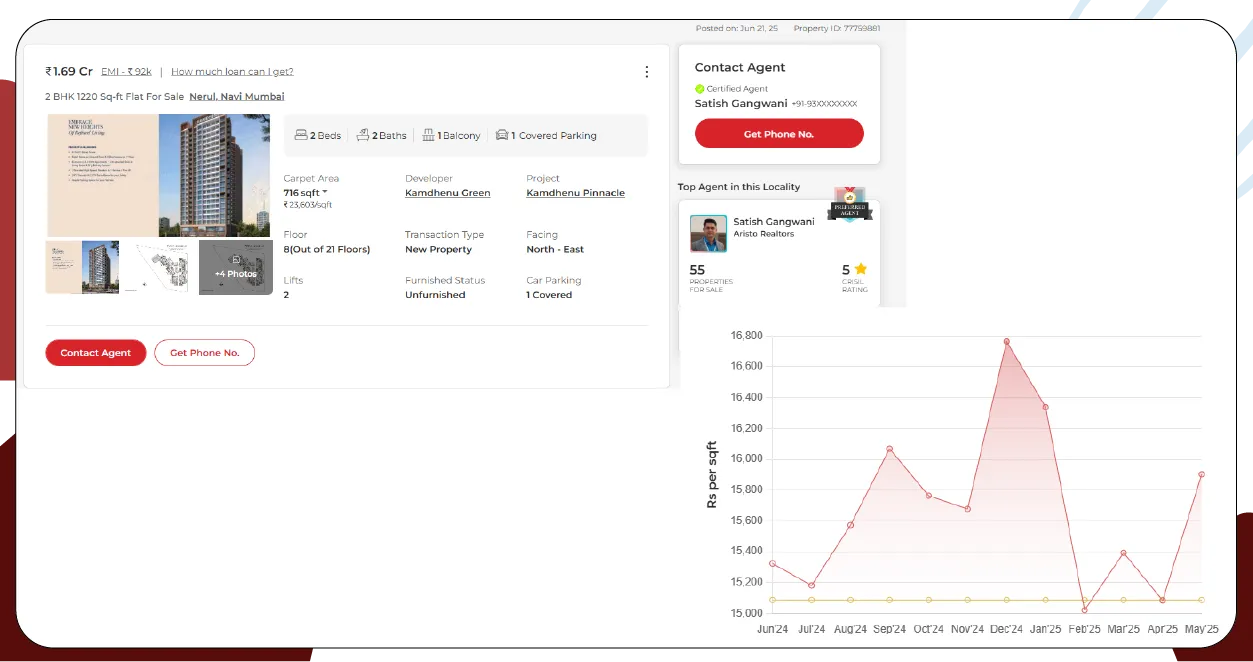Open the Kamdhenu Green developer link
This screenshot has width=1253, height=662.
click(447, 193)
